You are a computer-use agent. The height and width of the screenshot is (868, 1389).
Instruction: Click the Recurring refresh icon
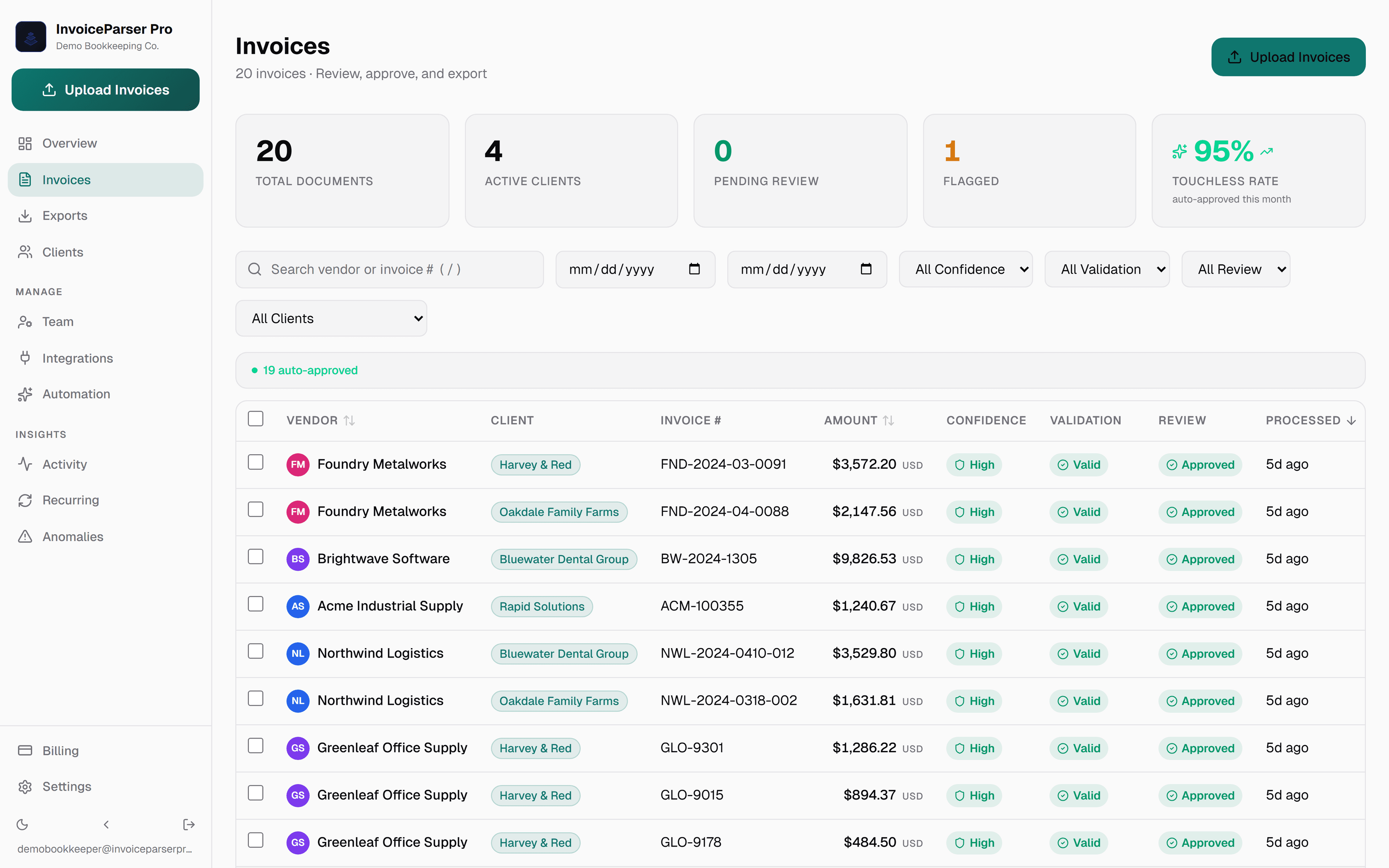[25, 500]
